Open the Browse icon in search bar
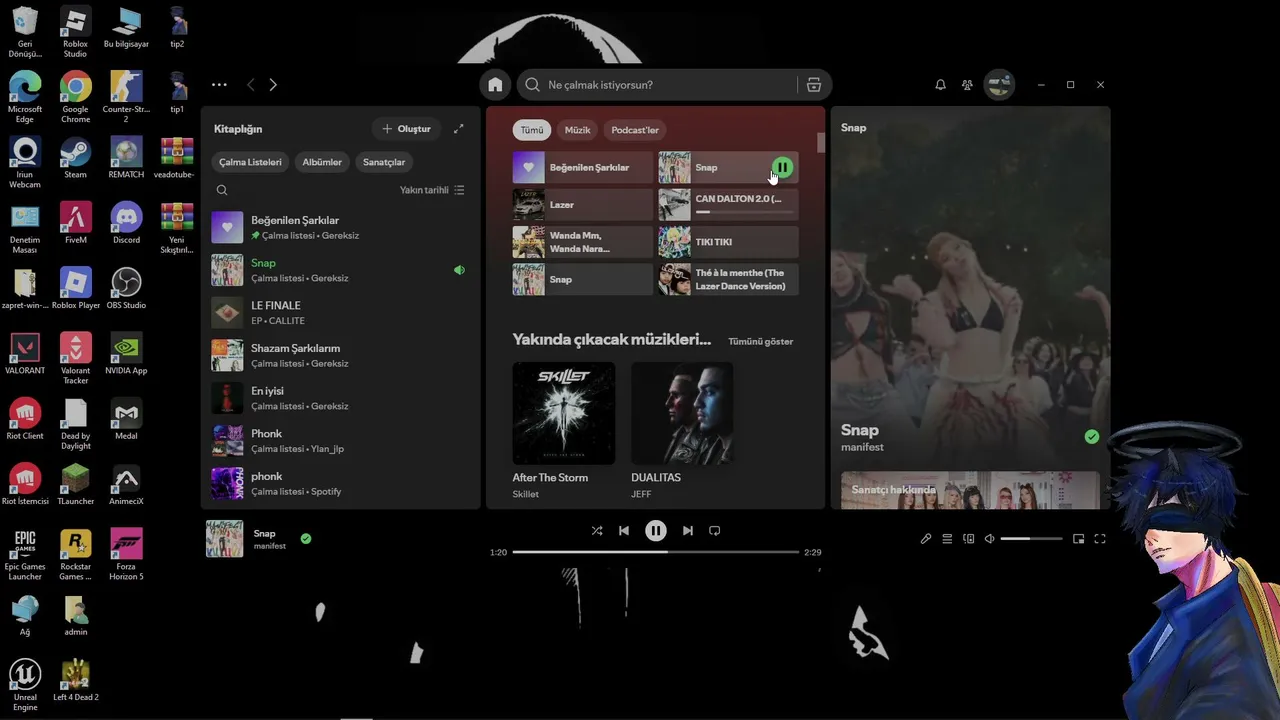1280x720 pixels. point(814,85)
